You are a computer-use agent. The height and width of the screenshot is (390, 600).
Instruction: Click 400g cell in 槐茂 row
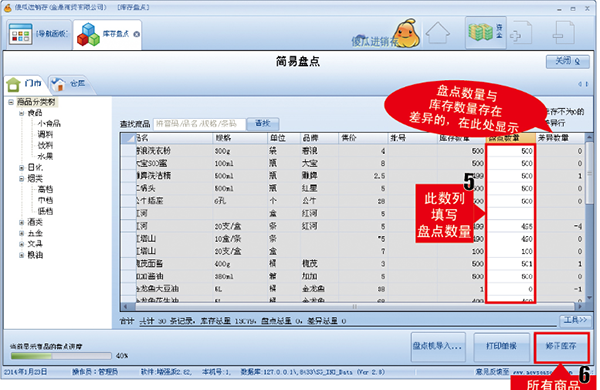(240, 264)
